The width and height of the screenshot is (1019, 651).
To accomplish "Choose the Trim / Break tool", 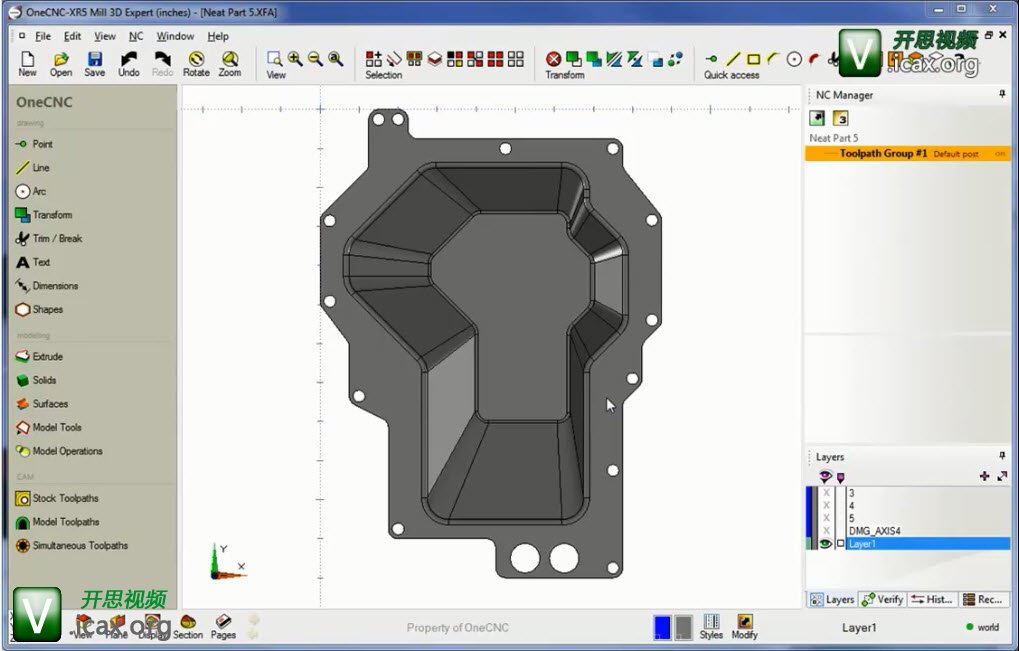I will point(56,238).
